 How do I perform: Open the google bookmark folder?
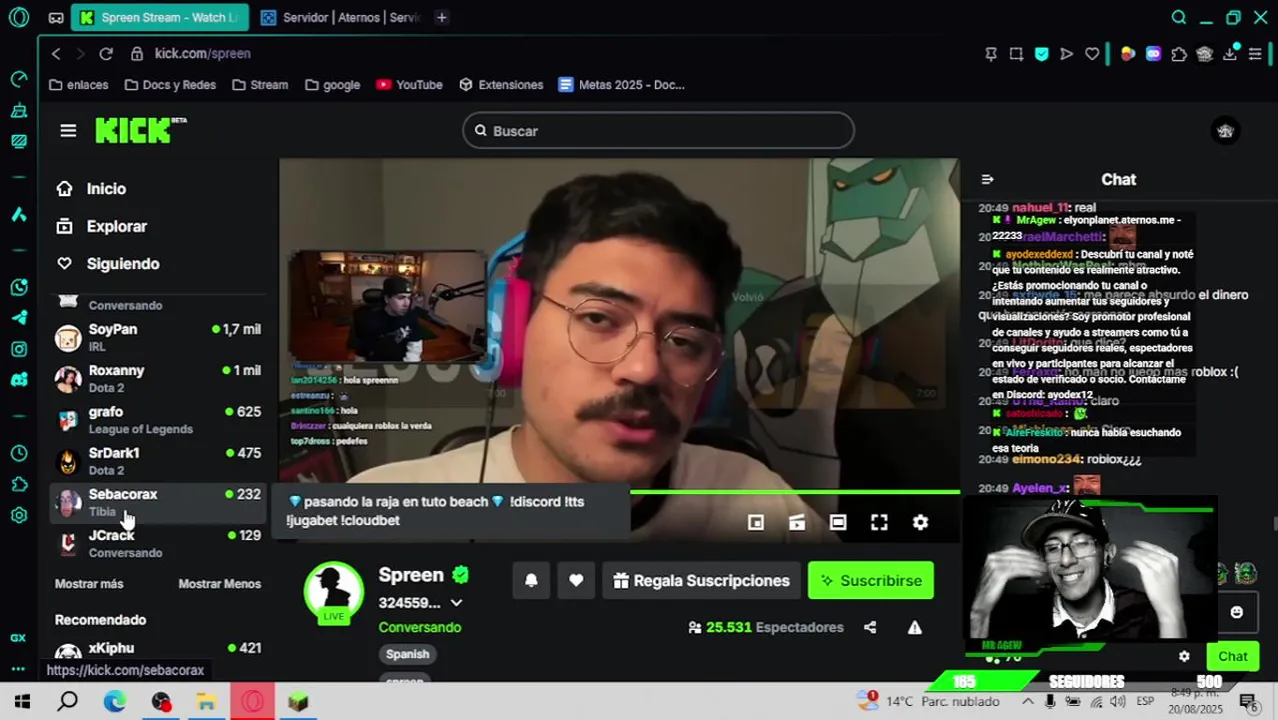332,85
